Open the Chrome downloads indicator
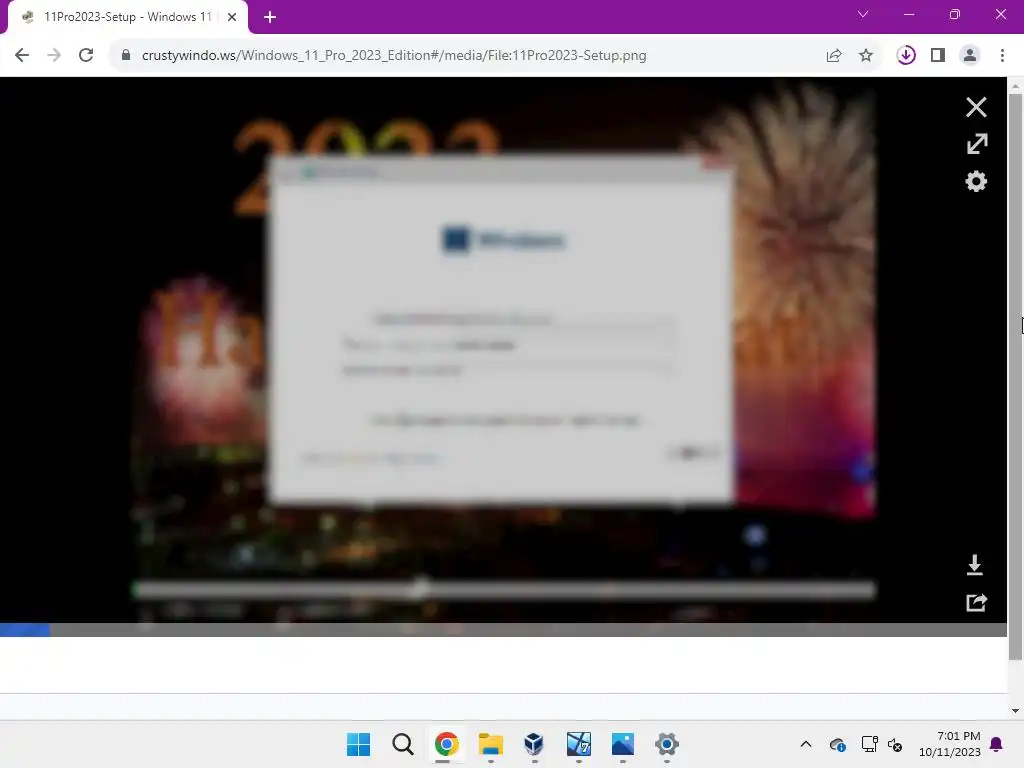1024x768 pixels. click(x=906, y=56)
